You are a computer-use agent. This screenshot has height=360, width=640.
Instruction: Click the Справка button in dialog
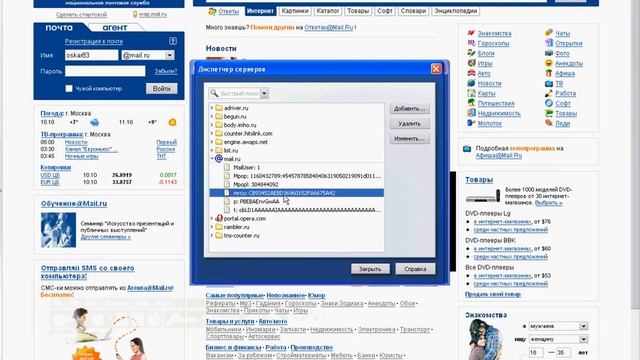415,269
